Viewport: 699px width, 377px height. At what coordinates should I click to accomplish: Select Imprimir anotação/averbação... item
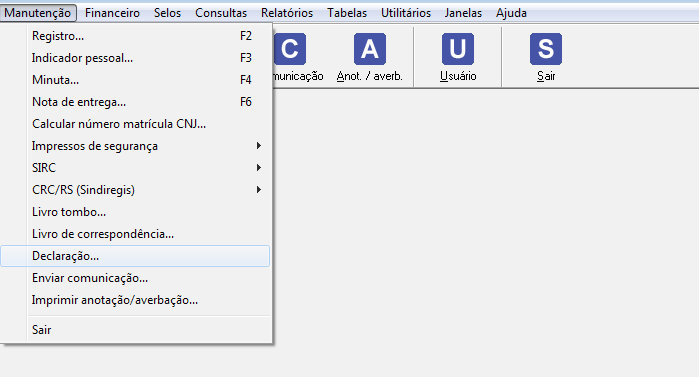point(136,300)
